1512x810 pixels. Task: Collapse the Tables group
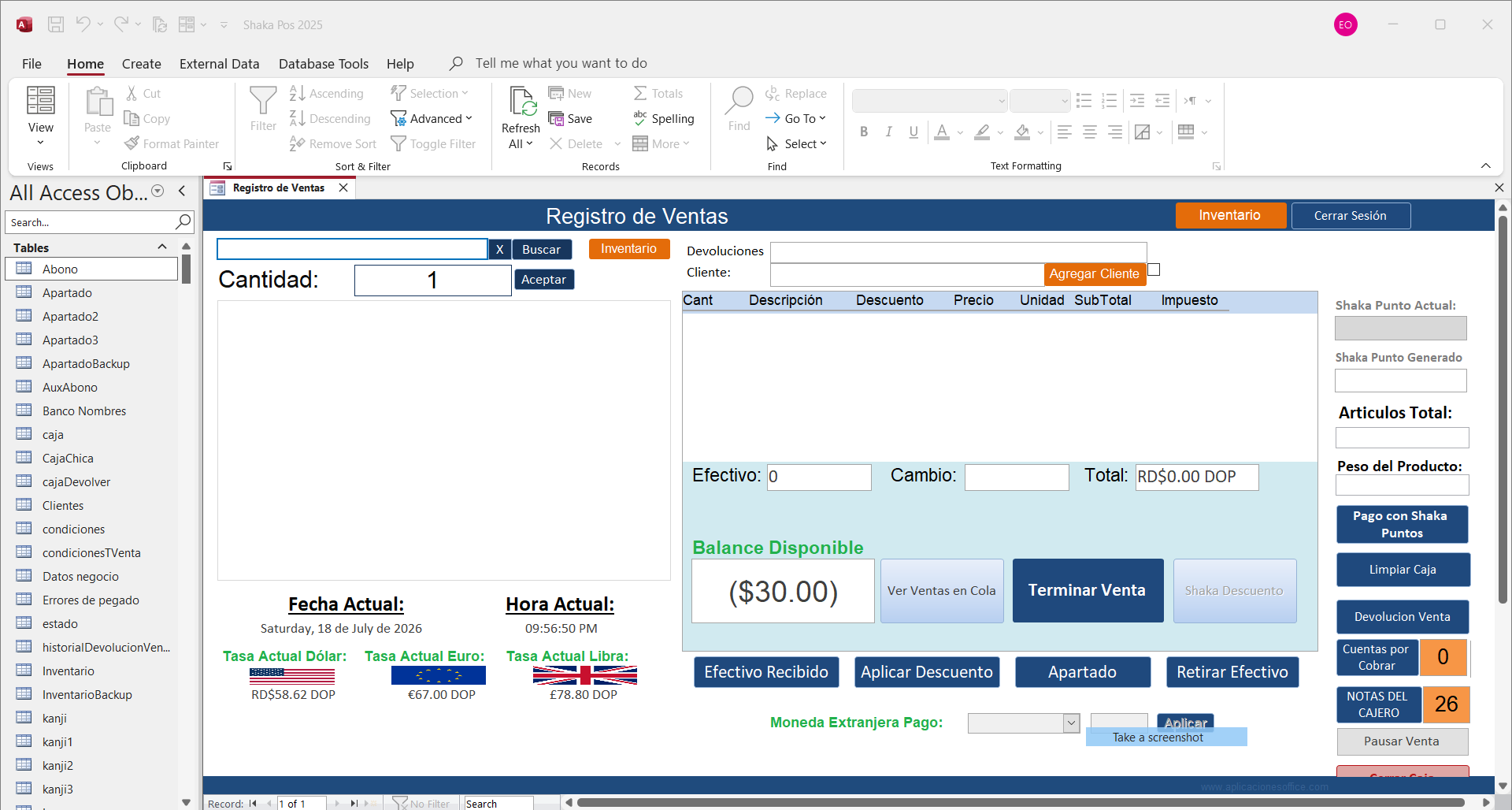click(162, 247)
